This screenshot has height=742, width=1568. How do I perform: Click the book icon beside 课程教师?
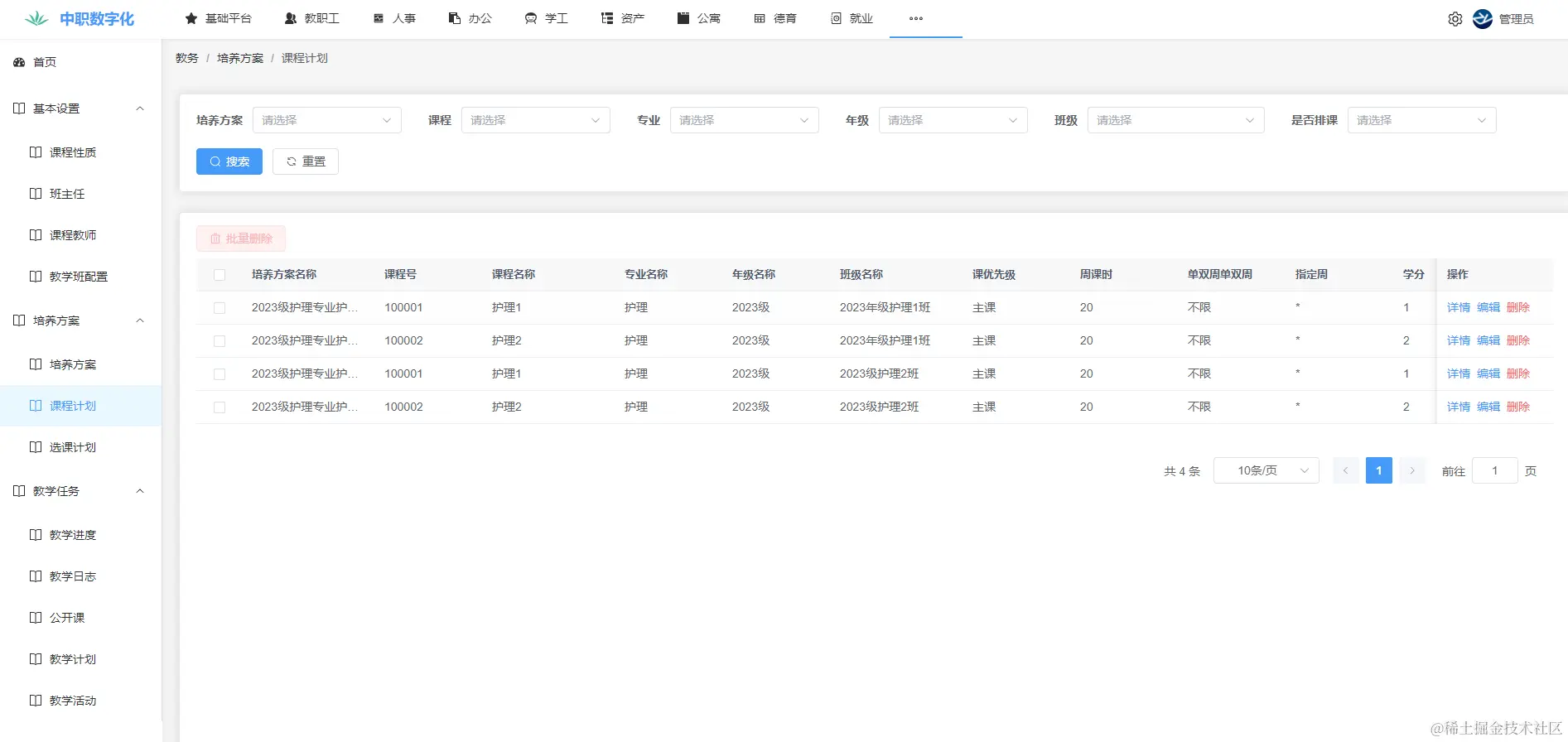click(36, 235)
